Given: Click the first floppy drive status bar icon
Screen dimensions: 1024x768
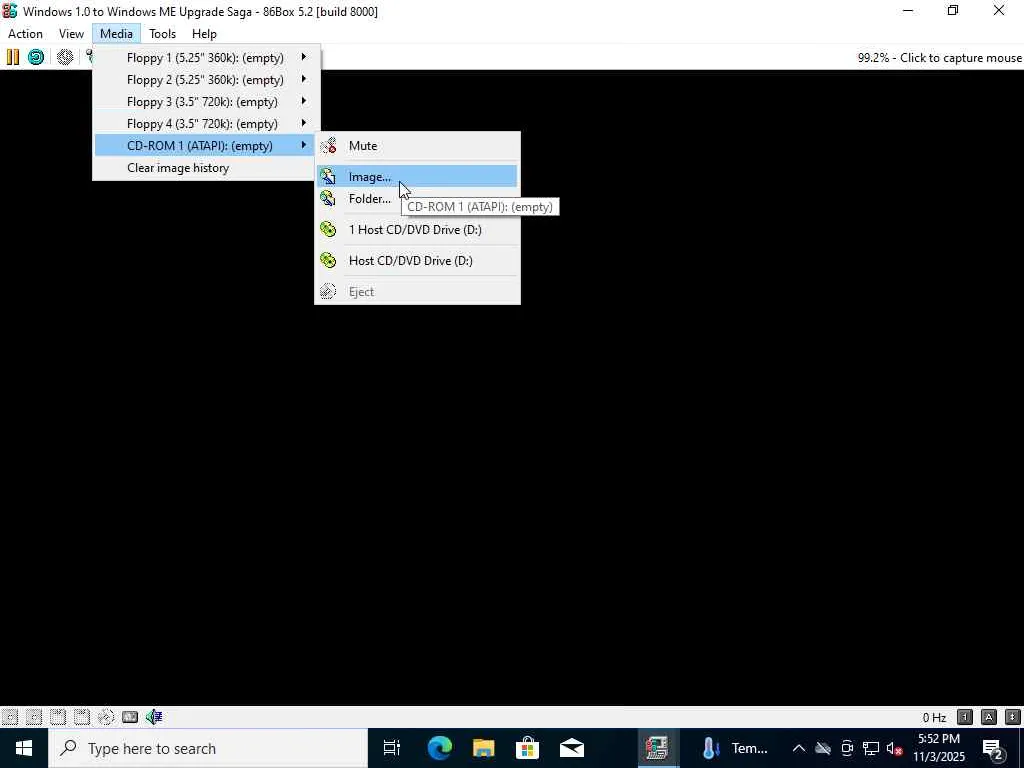Looking at the screenshot, I should 10,717.
